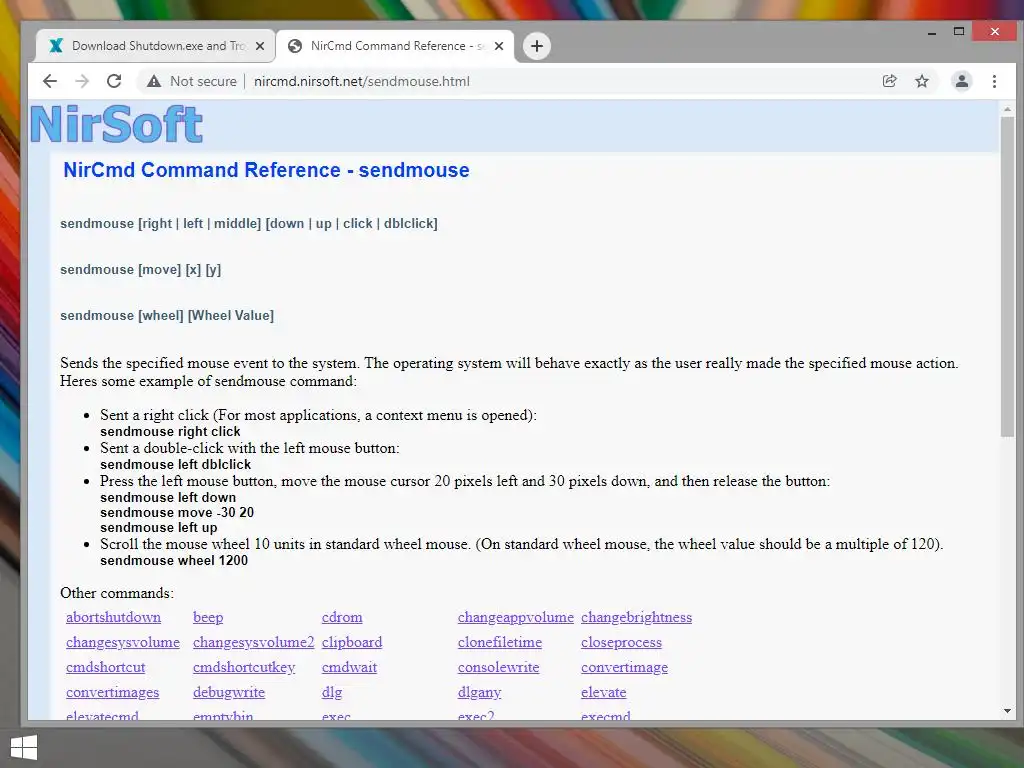
Task: Open the changebrightness link
Action: (636, 617)
